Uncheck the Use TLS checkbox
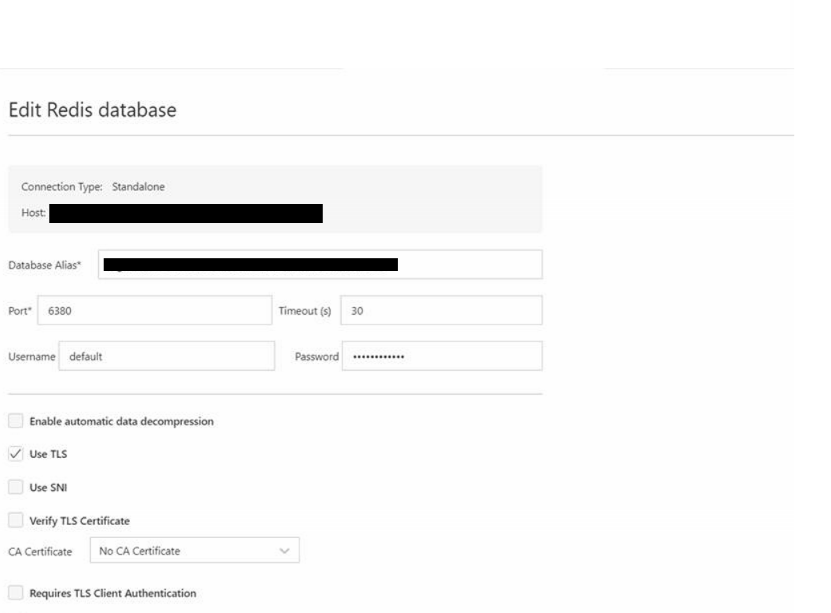The image size is (831, 613). tap(14, 454)
